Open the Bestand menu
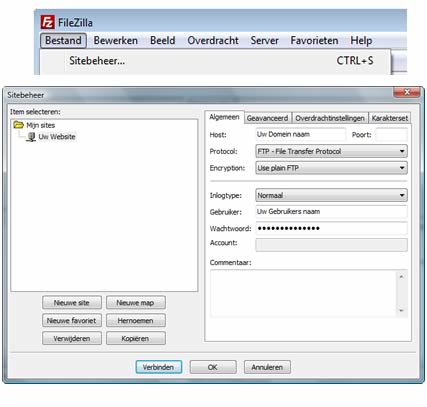The image size is (427, 407). pyautogui.click(x=63, y=41)
